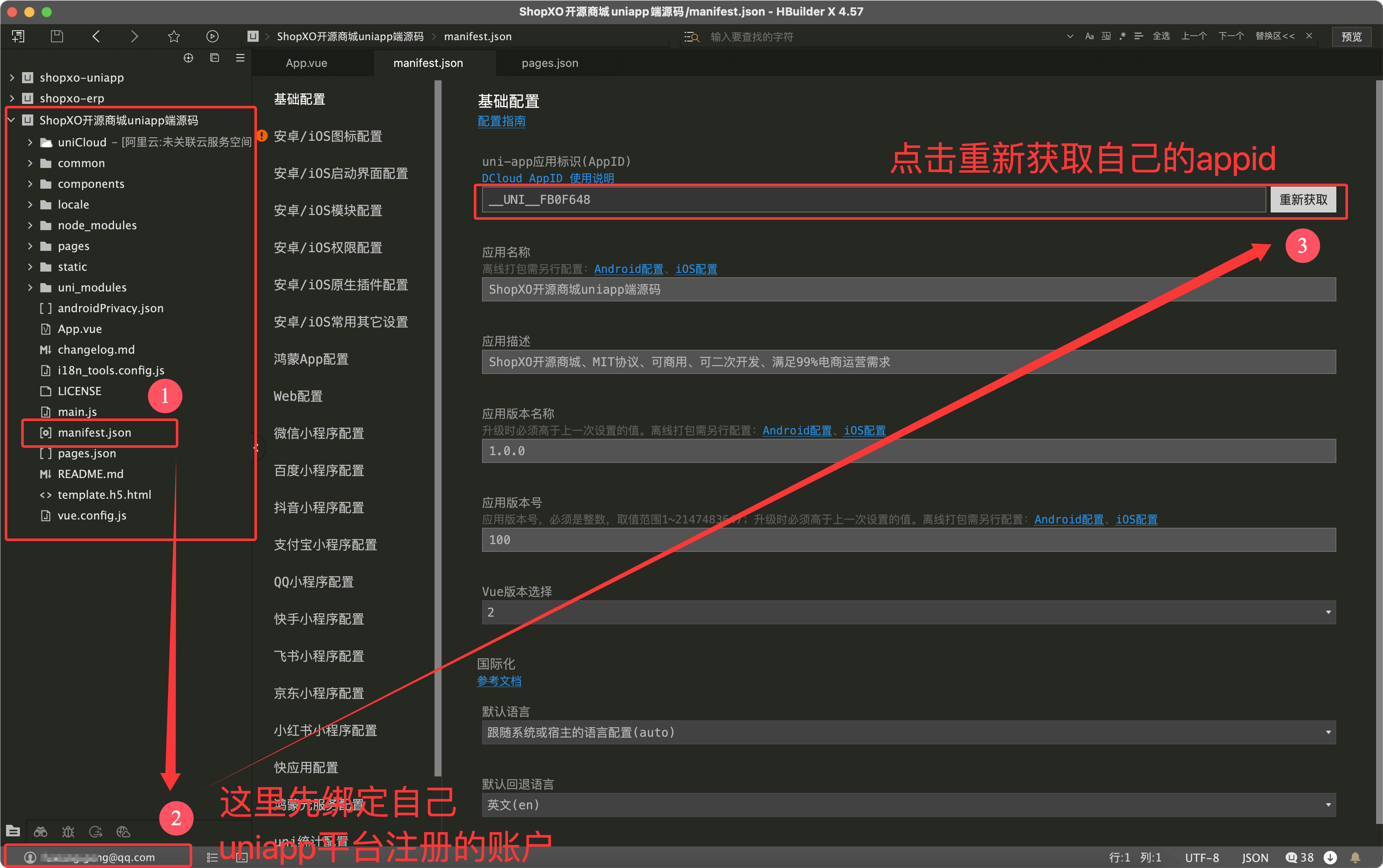Toggle the regex search option

pyautogui.click(x=1123, y=36)
